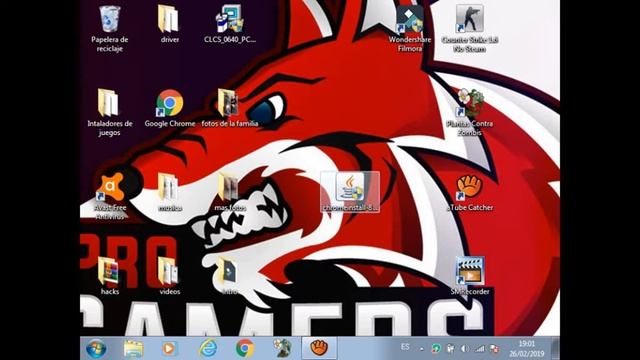
Task: Select the Google Chrome desktop shortcut
Action: (169, 108)
